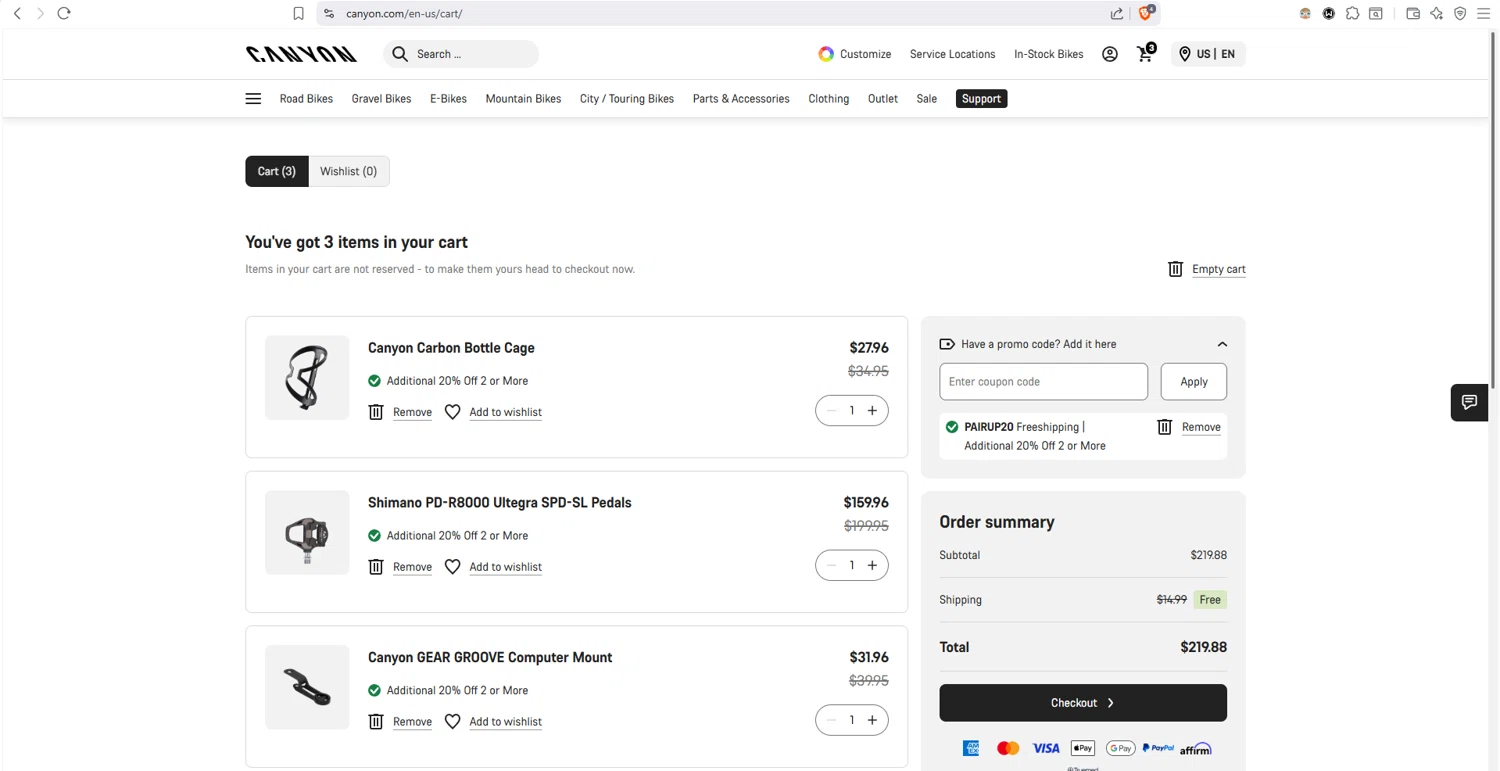Open Service Locations link
The height and width of the screenshot is (771, 1500).
[952, 54]
